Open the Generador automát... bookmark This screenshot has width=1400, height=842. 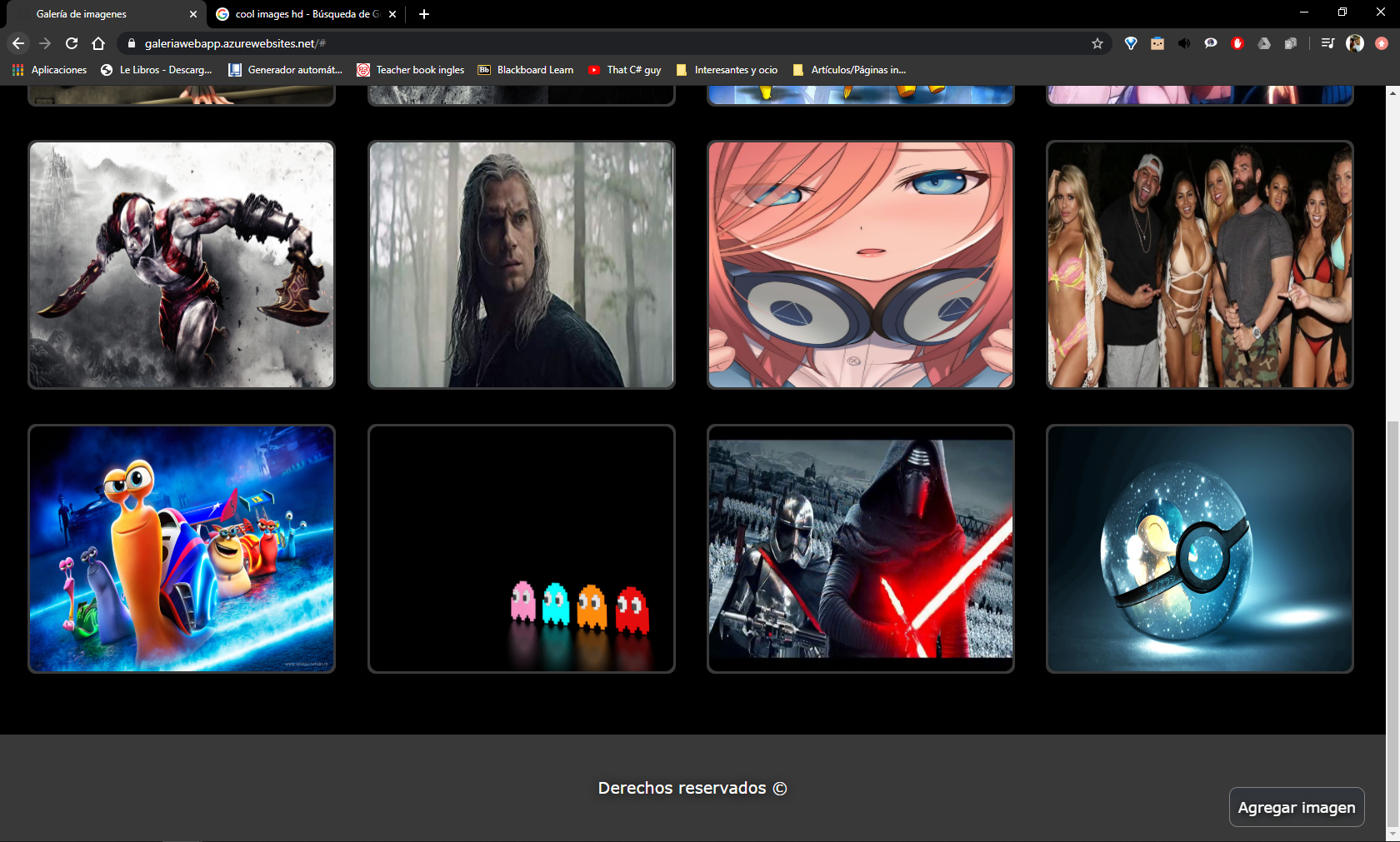(x=286, y=70)
